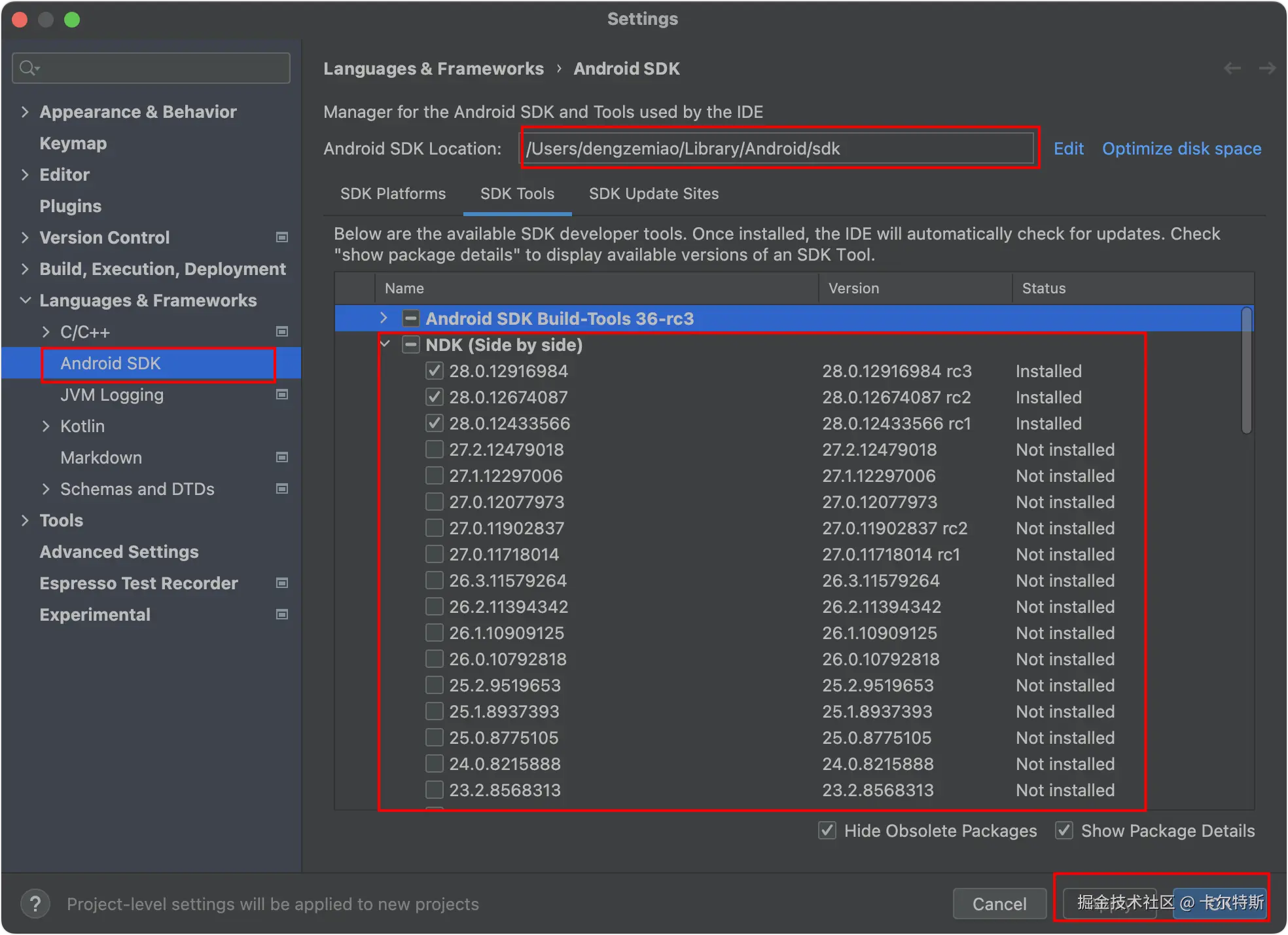Click the back navigation arrow

tap(1232, 68)
